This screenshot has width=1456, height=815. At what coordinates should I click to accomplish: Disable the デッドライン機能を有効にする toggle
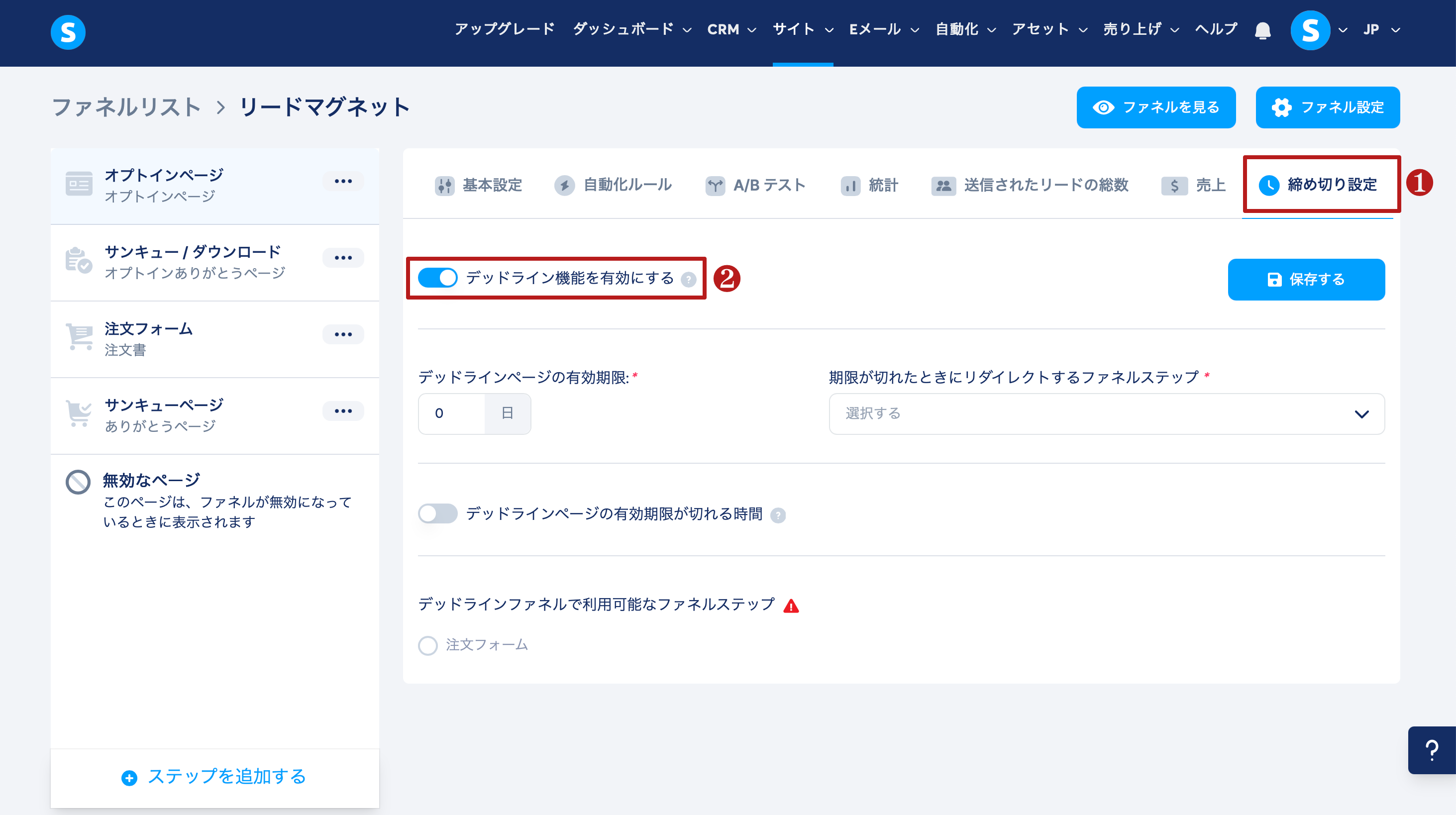coord(437,278)
